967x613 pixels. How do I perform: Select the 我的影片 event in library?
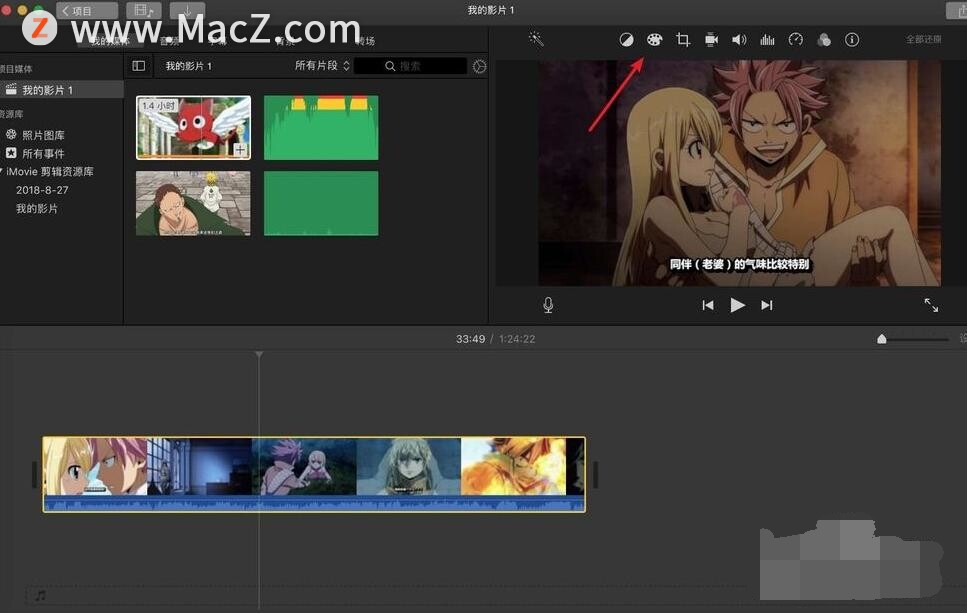tap(37, 208)
